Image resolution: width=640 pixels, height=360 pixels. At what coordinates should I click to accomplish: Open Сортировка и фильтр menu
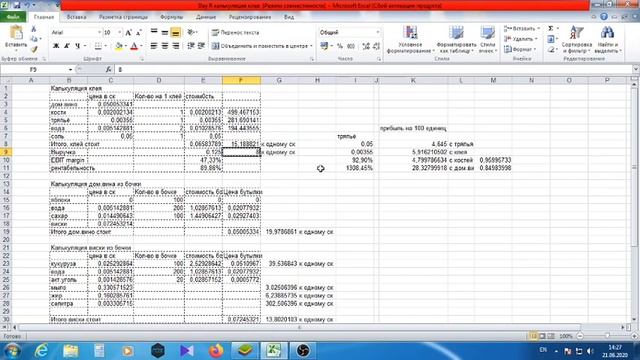576,39
